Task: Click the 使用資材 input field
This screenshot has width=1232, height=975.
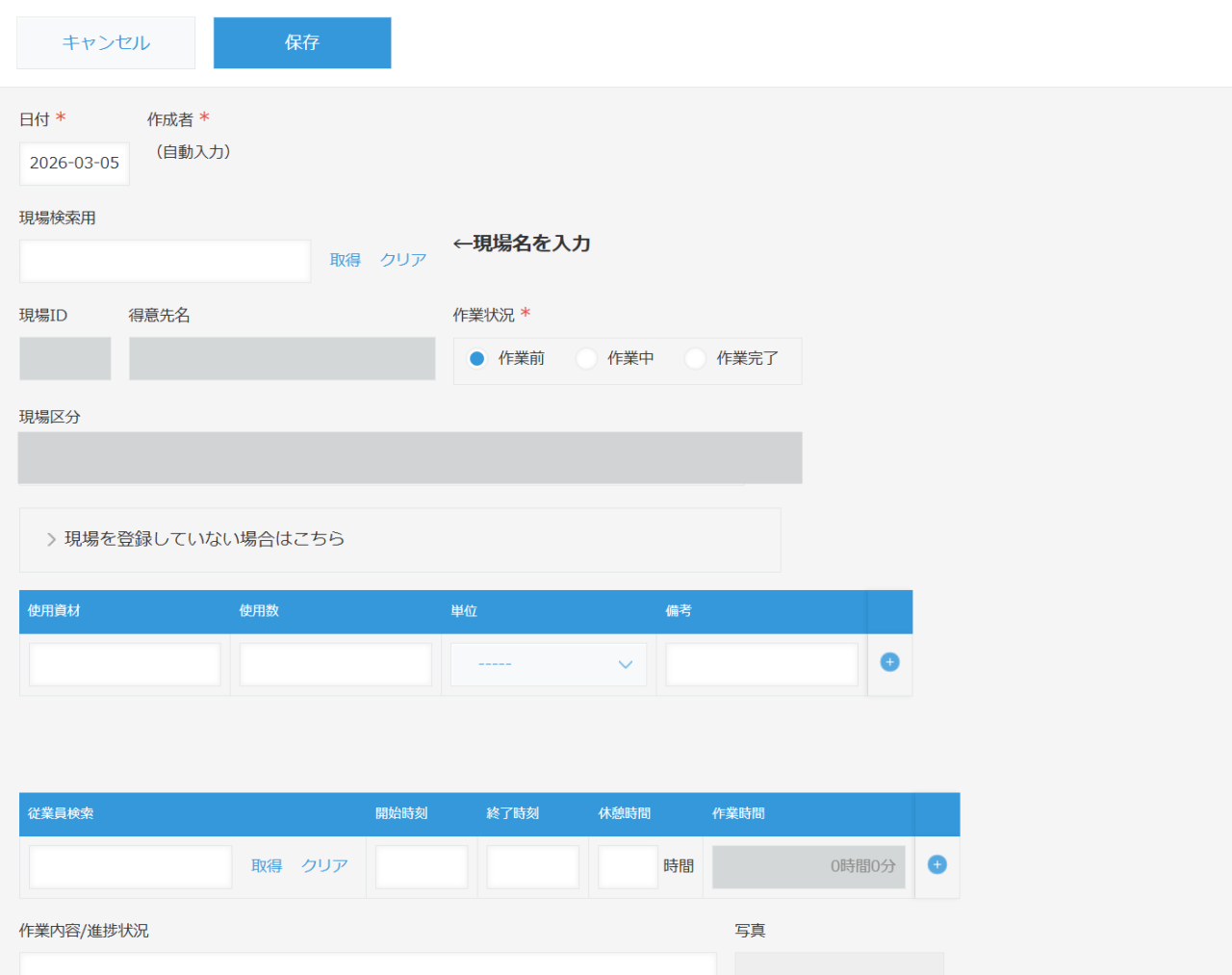Action: click(x=124, y=664)
